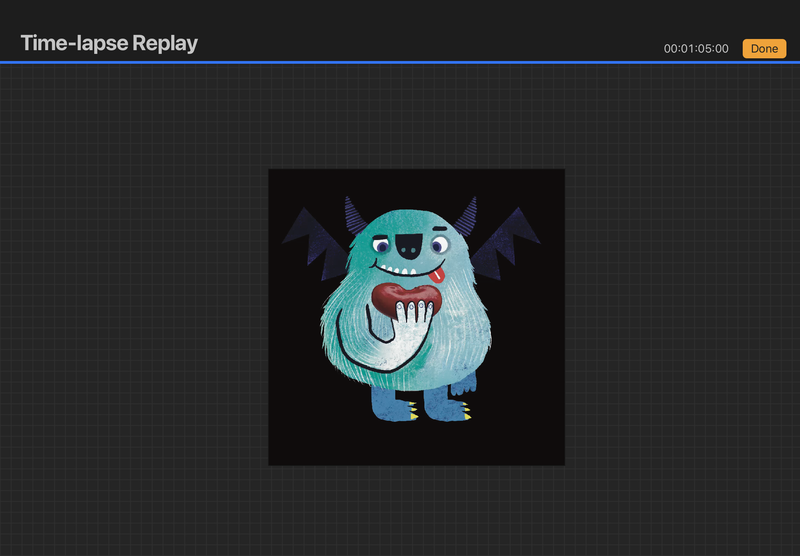Click the monster's left eye
Screen dimensions: 800x556
click(x=380, y=245)
